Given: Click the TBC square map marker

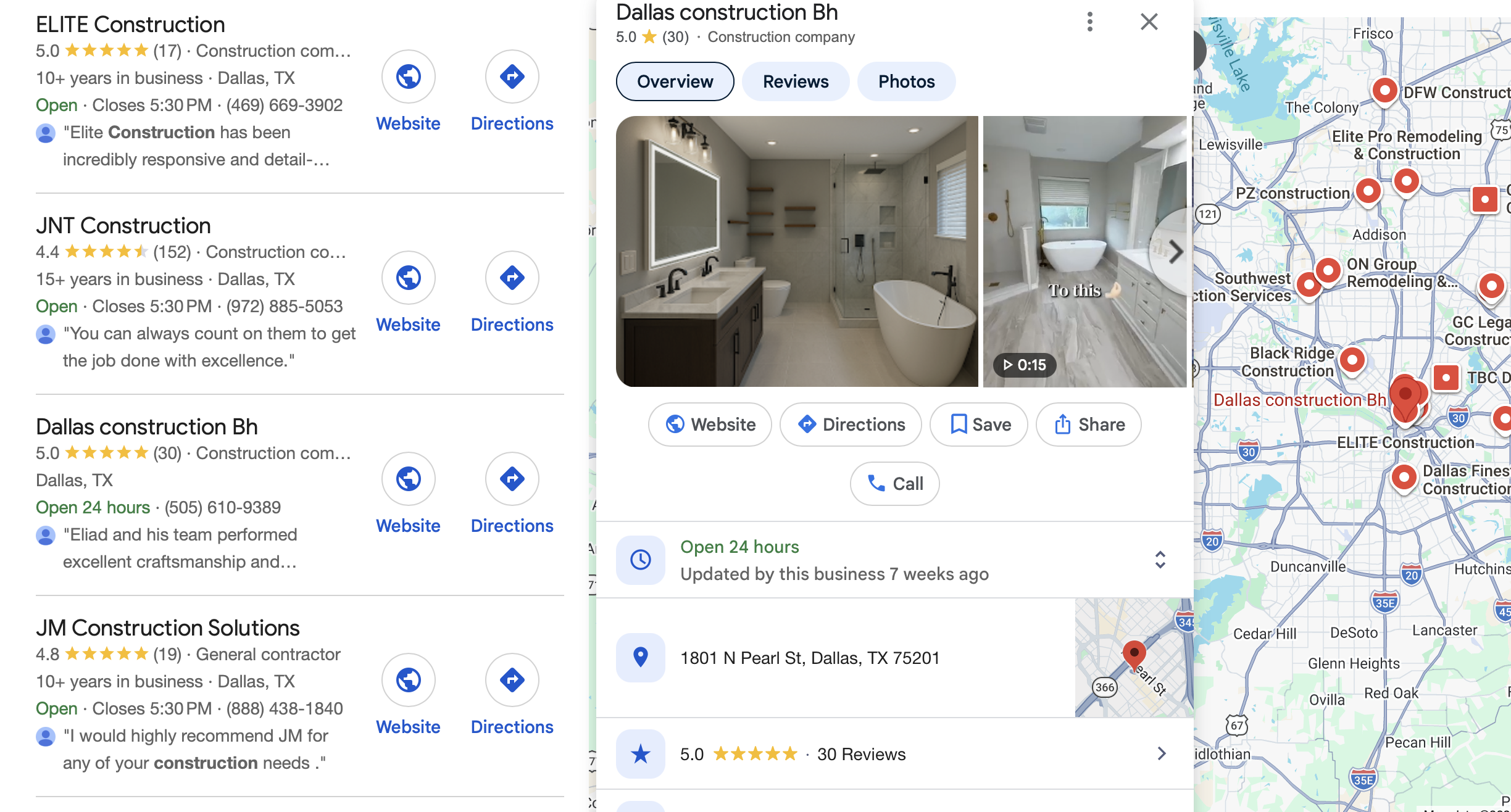Looking at the screenshot, I should [1446, 377].
